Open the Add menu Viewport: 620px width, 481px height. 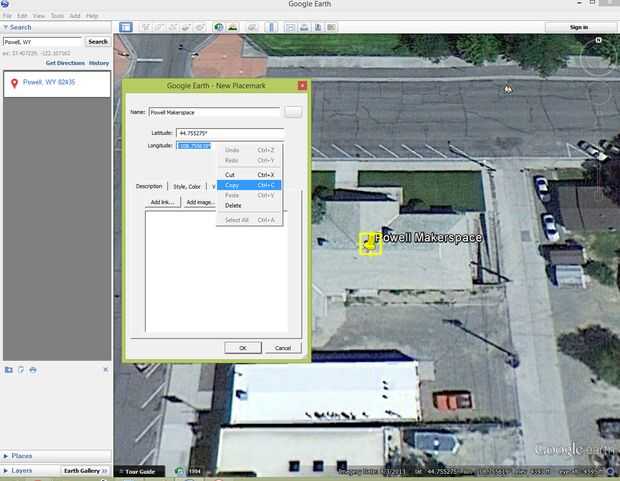tap(75, 16)
